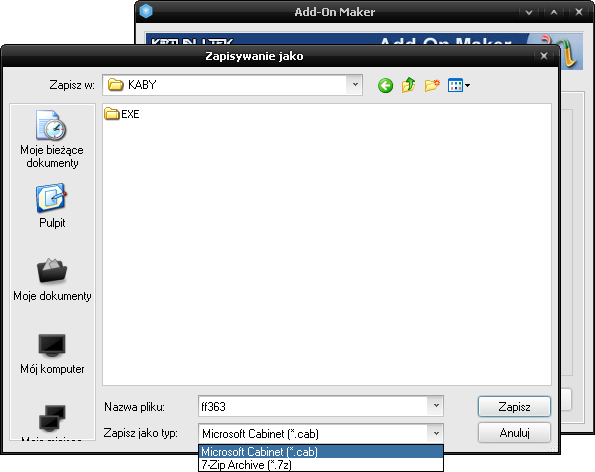This screenshot has width=595, height=472.
Task: Go to Pulpit in places bar
Action: point(52,206)
